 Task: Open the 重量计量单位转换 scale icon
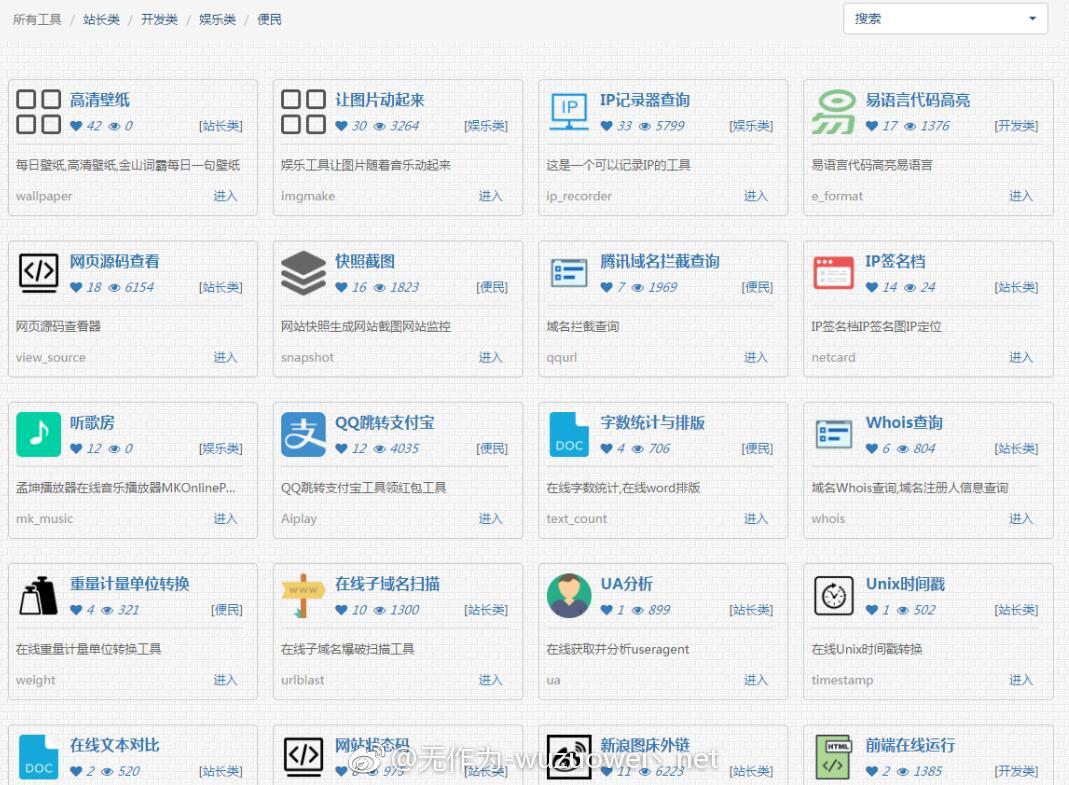(x=38, y=595)
